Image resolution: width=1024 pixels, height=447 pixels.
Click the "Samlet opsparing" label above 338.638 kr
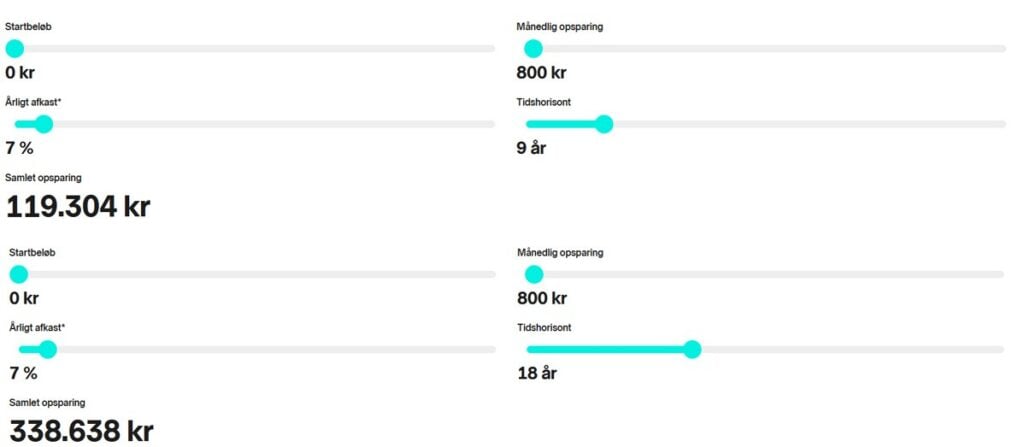click(47, 403)
